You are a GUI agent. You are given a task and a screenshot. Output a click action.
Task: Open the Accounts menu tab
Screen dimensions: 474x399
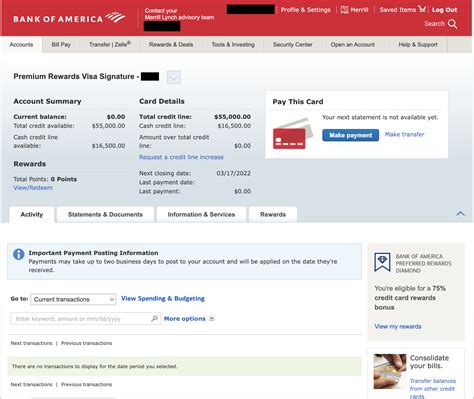click(x=21, y=45)
